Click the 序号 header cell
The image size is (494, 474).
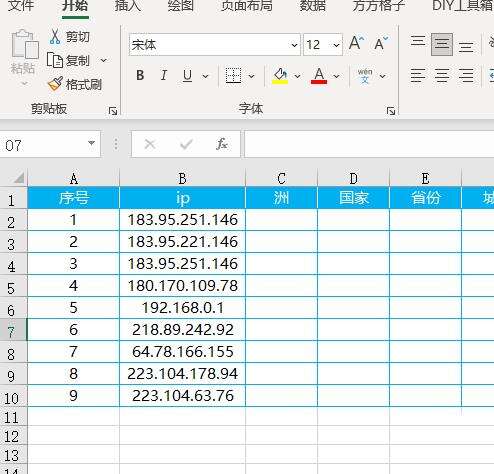(73, 198)
